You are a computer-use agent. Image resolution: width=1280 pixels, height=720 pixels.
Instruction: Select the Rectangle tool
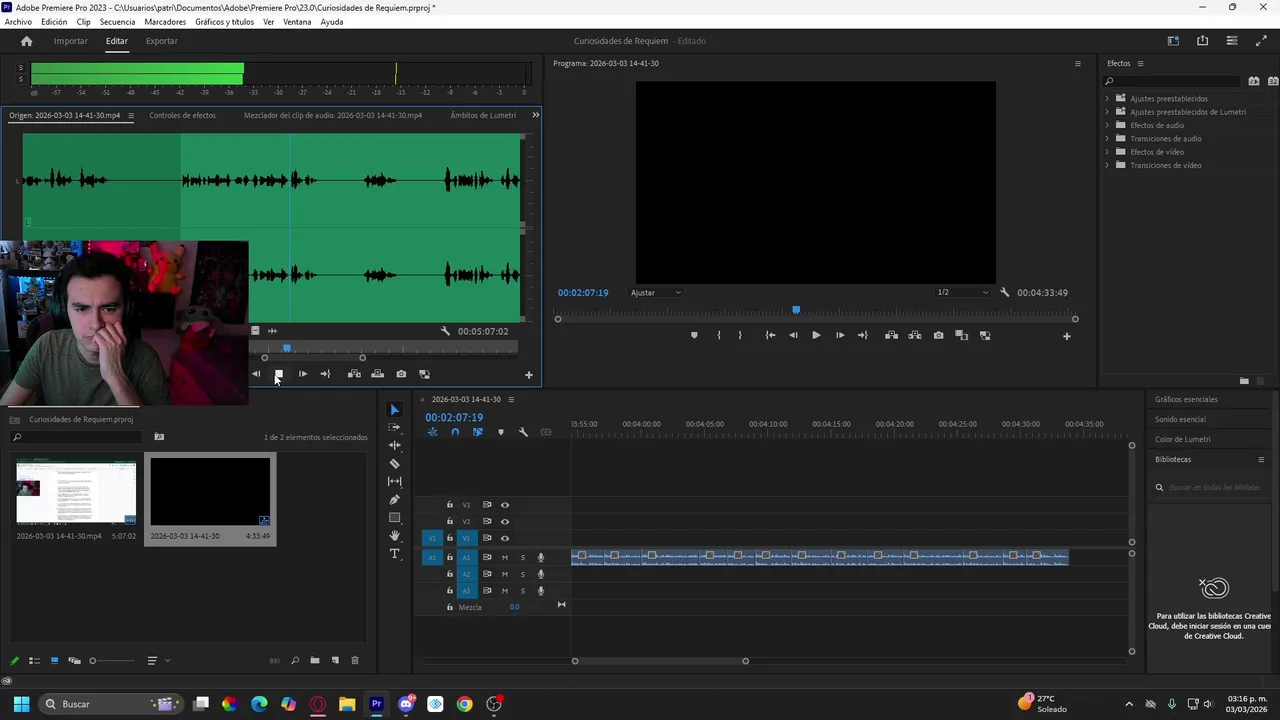point(394,517)
